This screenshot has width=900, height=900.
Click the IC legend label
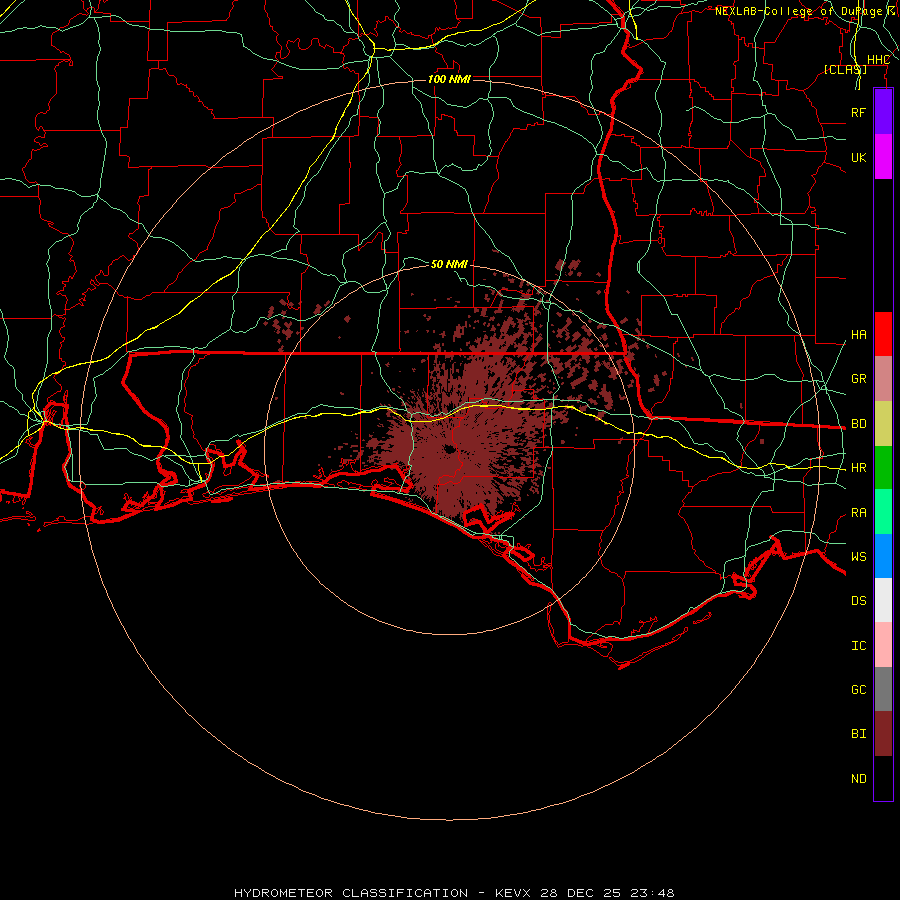point(858,646)
